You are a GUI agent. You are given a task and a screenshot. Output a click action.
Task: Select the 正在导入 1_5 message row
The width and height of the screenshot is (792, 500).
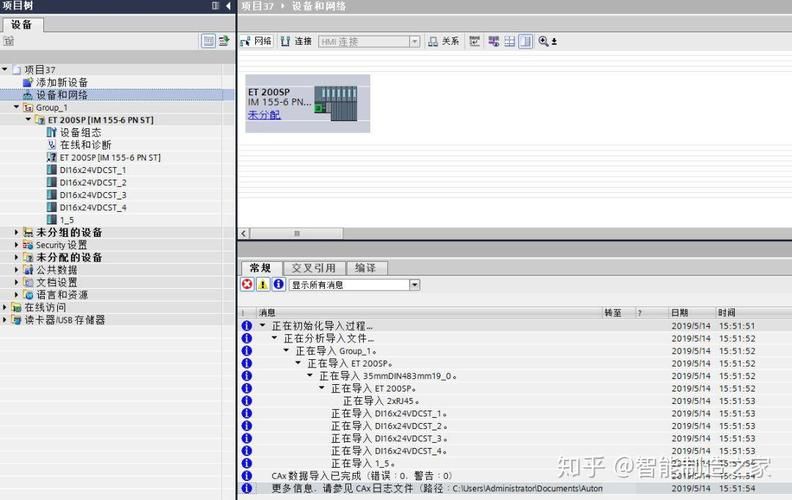coord(363,464)
